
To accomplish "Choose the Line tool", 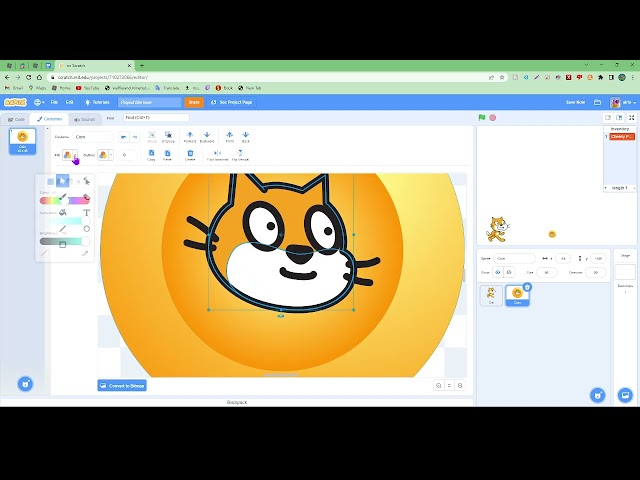I will click(x=62, y=229).
